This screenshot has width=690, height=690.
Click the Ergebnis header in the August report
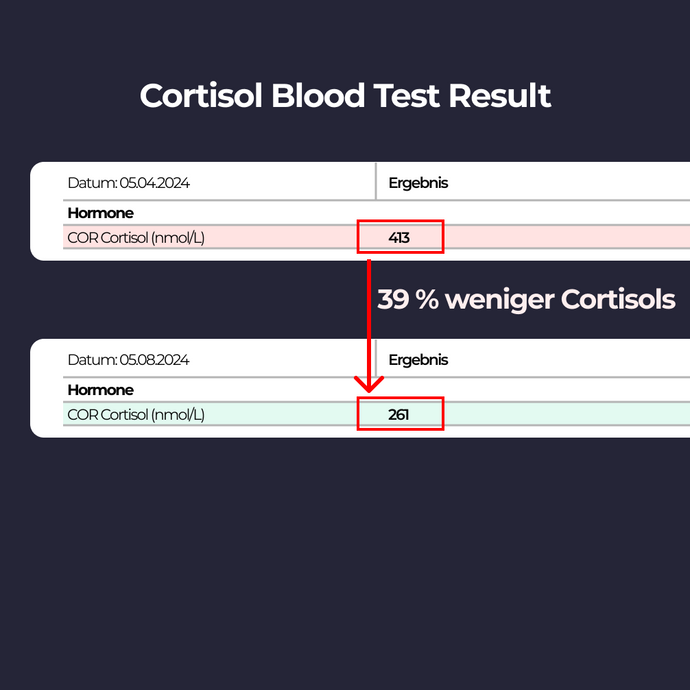418,360
